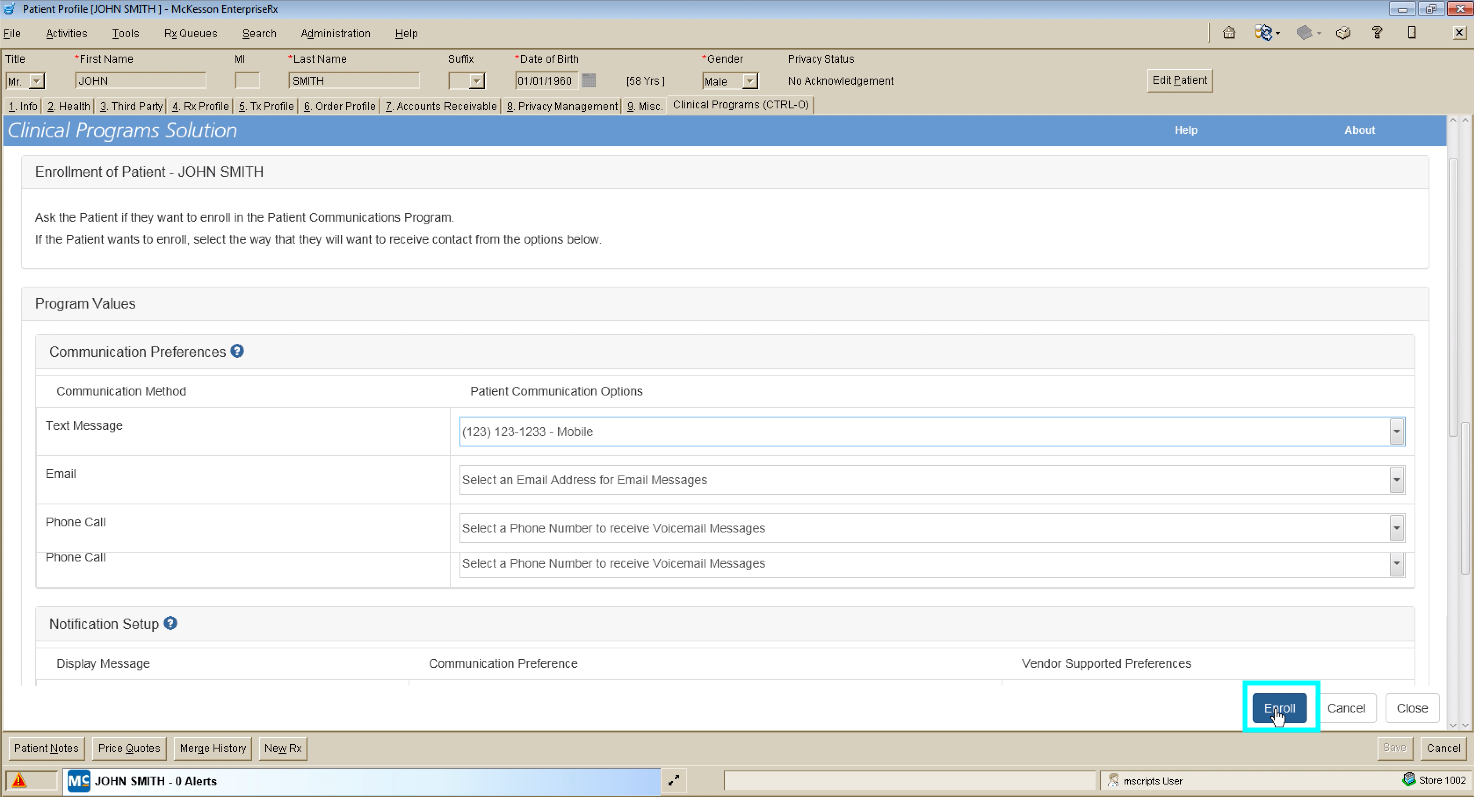Click the Close button beside Cancel
The height and width of the screenshot is (797, 1474).
click(1413, 708)
